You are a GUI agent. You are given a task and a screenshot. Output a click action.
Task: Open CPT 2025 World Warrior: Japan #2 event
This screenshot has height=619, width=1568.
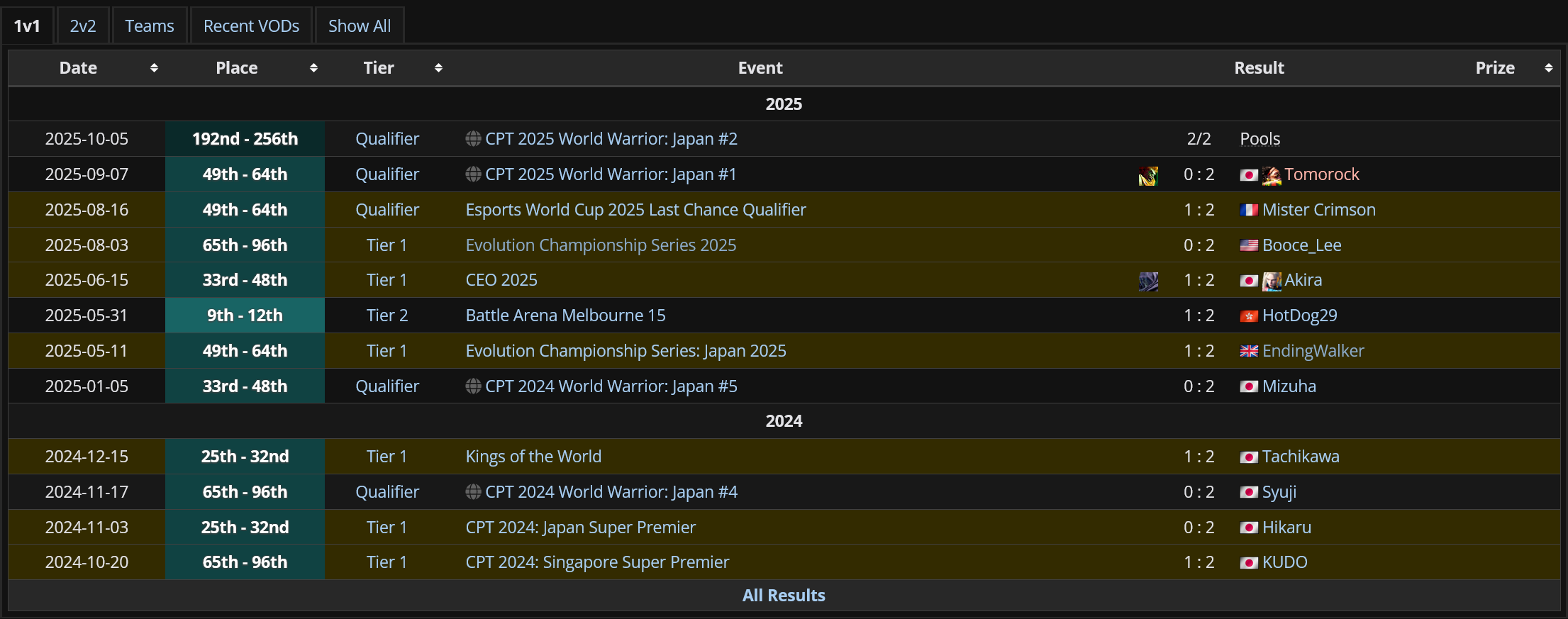[611, 139]
